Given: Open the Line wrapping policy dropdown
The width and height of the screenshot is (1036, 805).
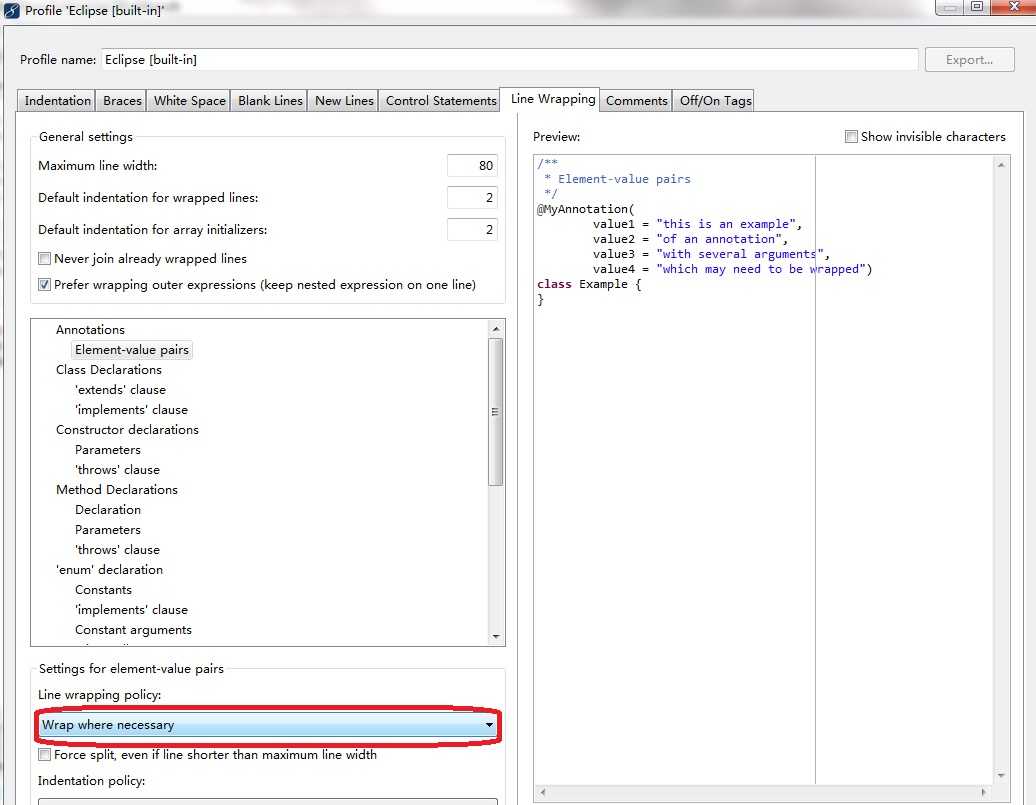Looking at the screenshot, I should click(x=268, y=725).
